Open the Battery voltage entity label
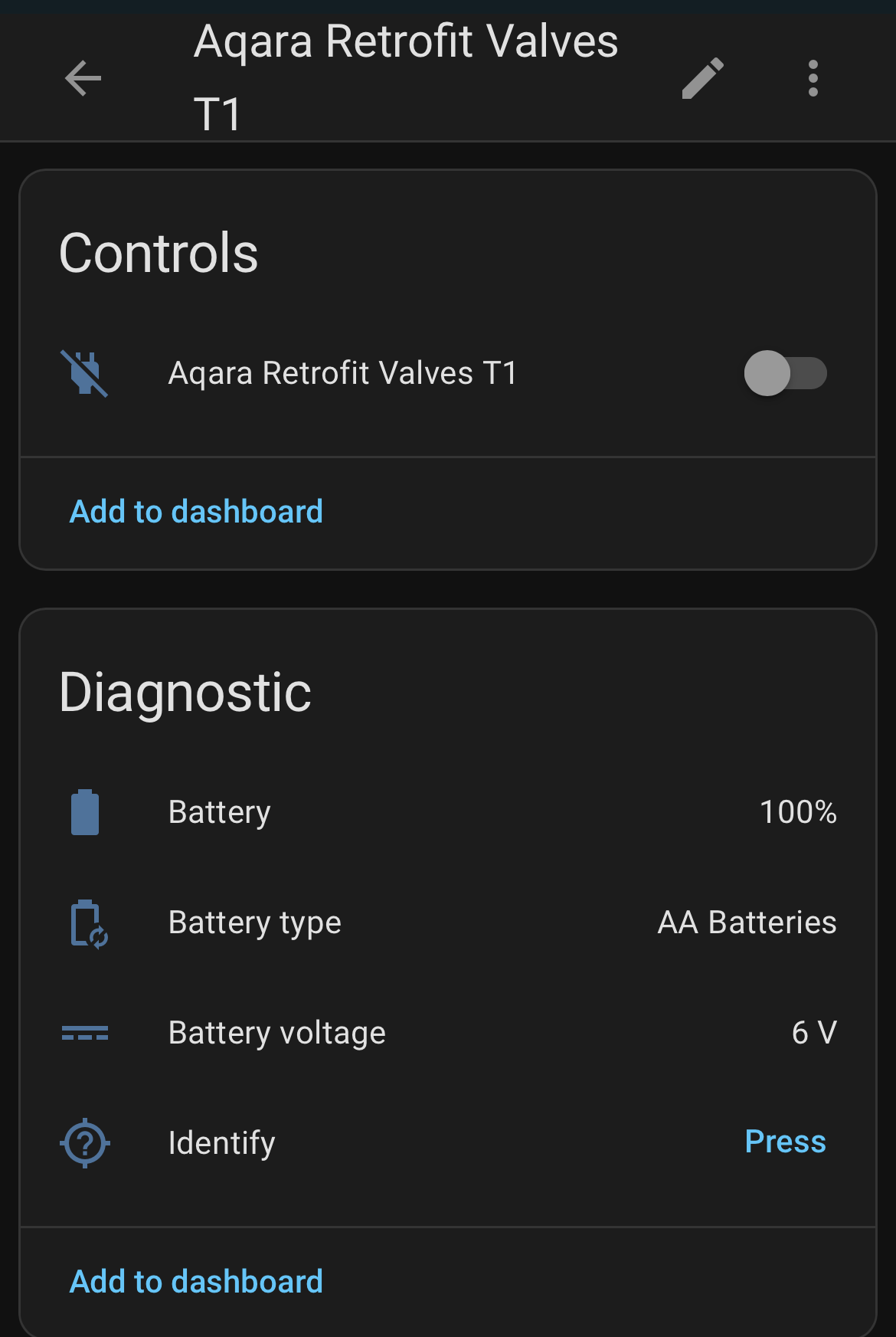This screenshot has width=896, height=1337. coord(276,1033)
